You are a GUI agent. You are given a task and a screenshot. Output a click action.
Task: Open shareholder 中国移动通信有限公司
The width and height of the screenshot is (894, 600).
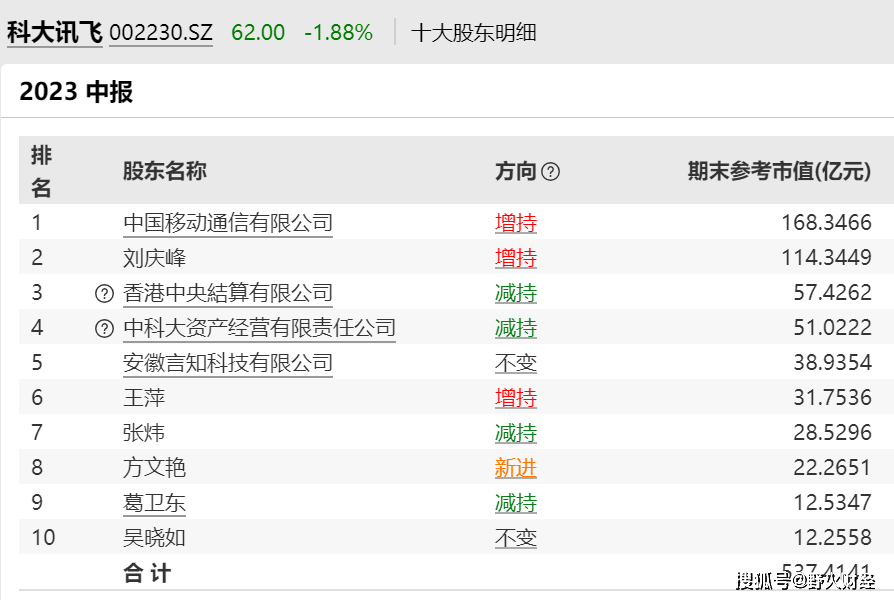click(227, 223)
